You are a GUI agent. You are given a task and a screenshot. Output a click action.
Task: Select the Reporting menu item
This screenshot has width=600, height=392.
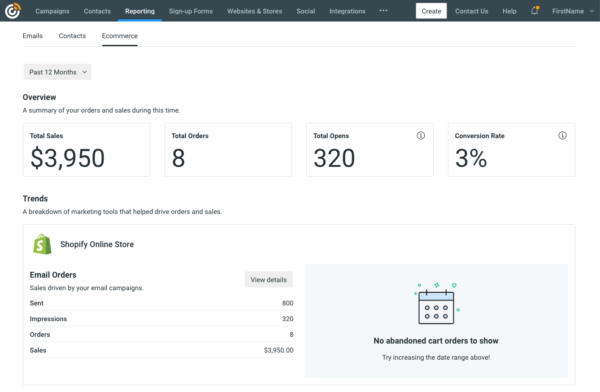click(x=140, y=11)
